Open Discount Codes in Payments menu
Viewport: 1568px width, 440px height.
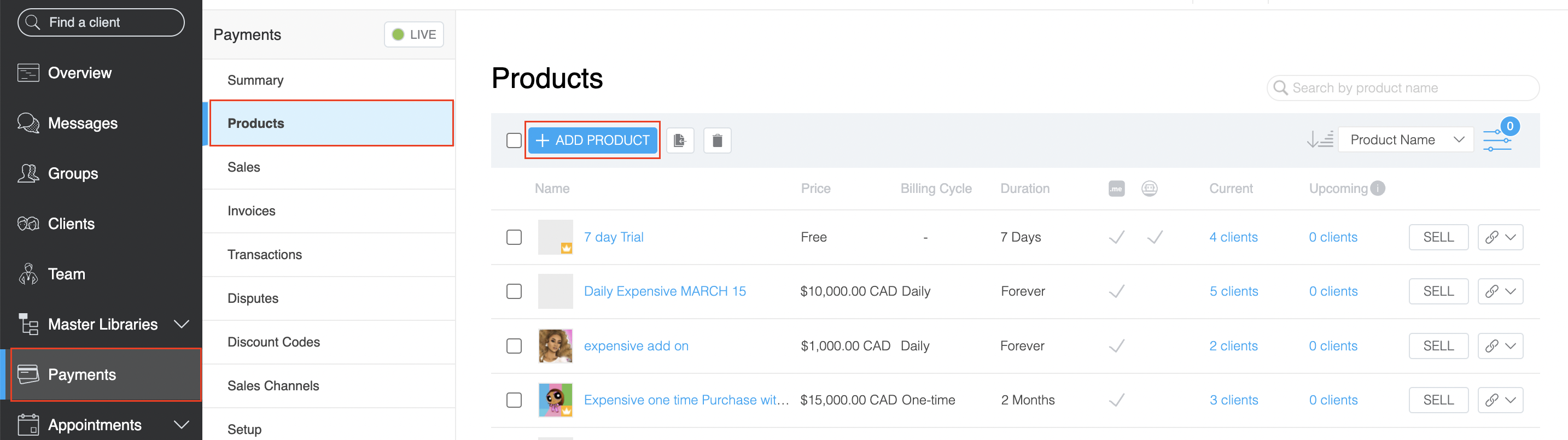coord(329,343)
